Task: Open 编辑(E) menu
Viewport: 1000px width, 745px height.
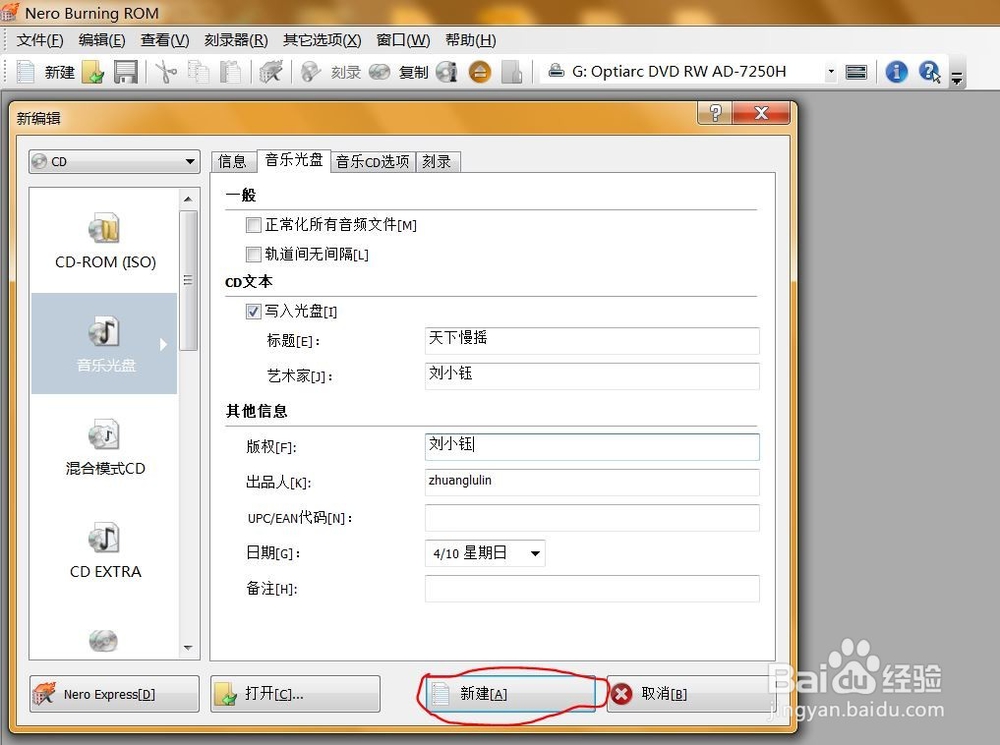Action: coord(101,40)
